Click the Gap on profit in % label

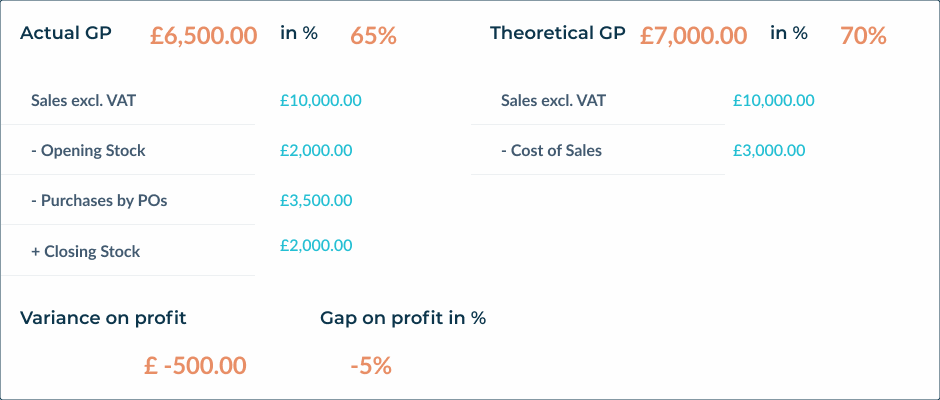tap(403, 318)
